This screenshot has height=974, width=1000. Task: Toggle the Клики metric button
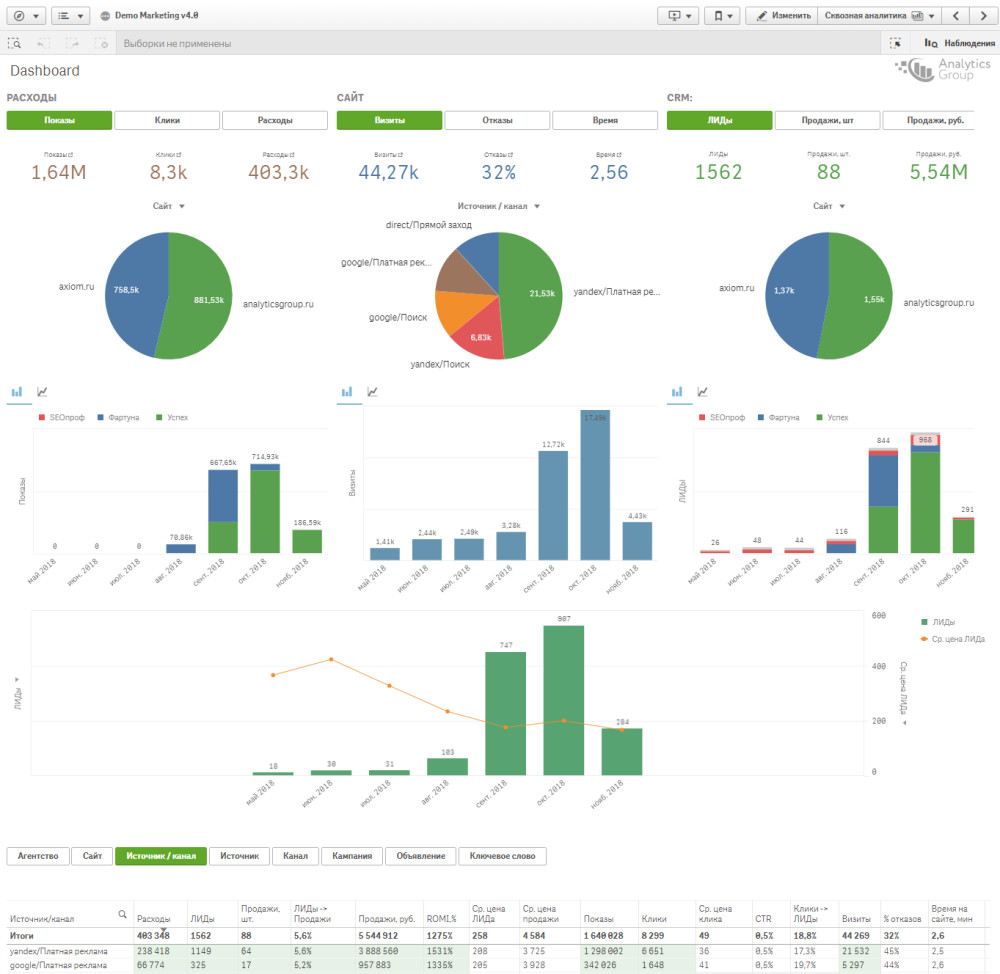(167, 120)
